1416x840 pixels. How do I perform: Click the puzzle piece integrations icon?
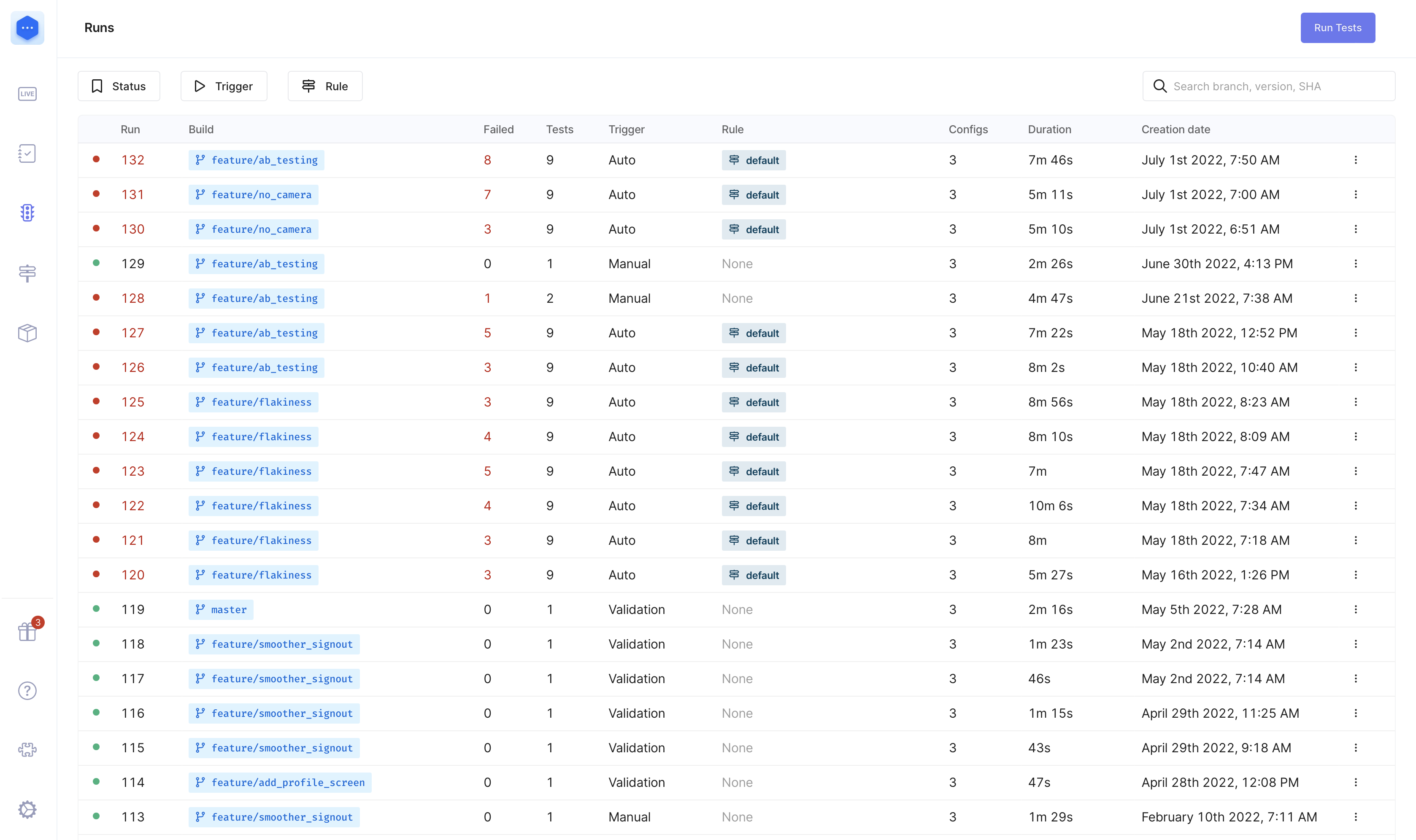(27, 750)
